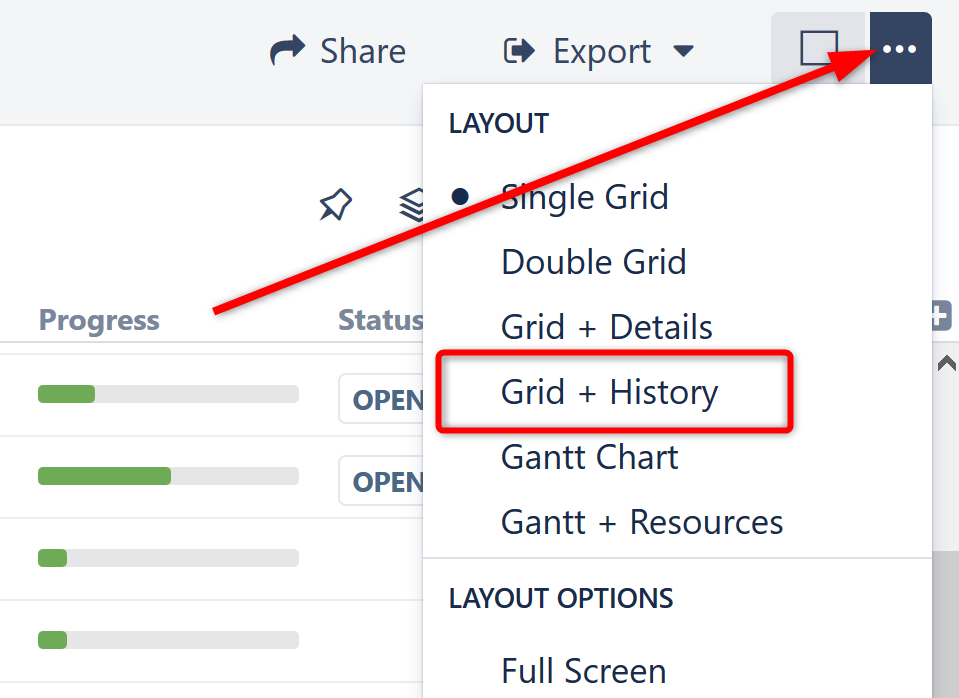Click the fourth row progress bar

(x=168, y=640)
